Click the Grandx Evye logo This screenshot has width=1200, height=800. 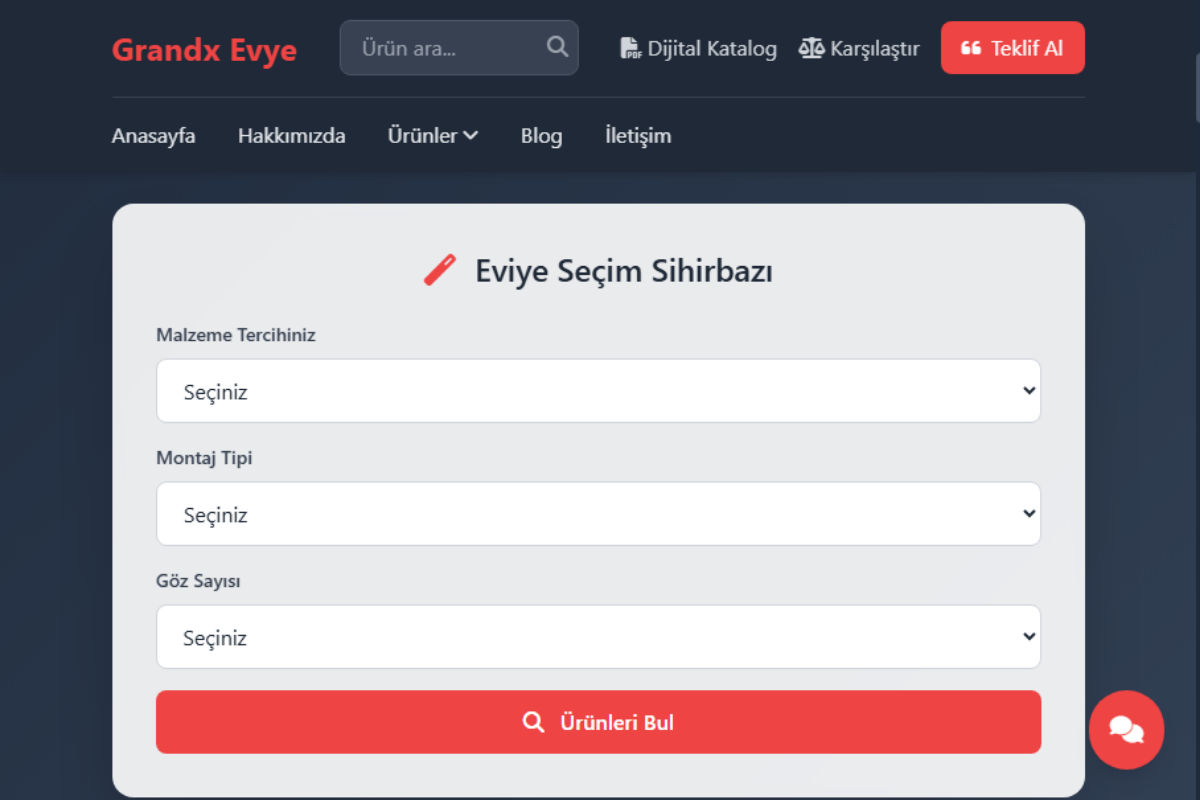pos(204,50)
